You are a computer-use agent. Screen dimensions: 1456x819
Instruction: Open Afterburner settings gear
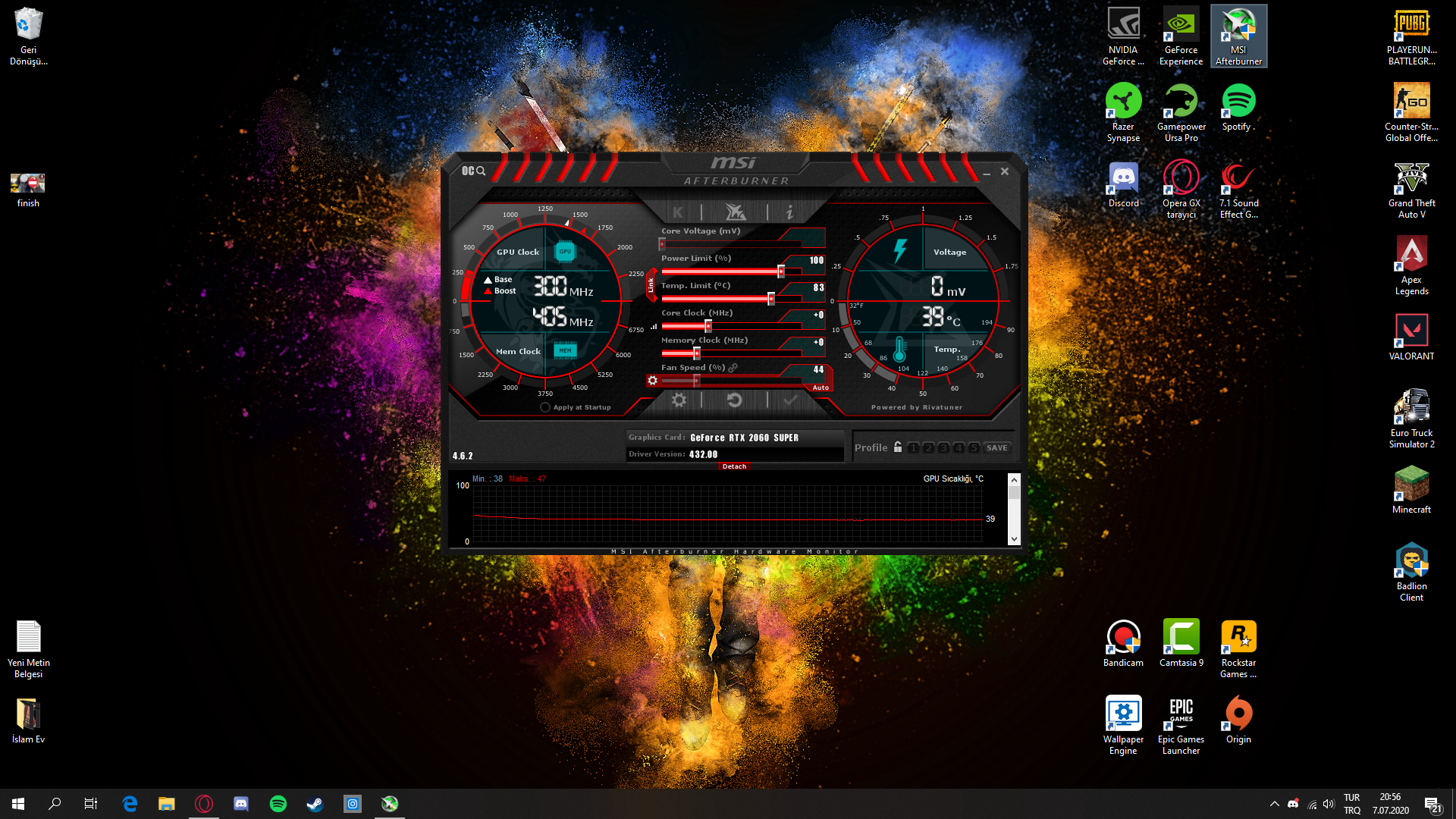click(x=679, y=400)
